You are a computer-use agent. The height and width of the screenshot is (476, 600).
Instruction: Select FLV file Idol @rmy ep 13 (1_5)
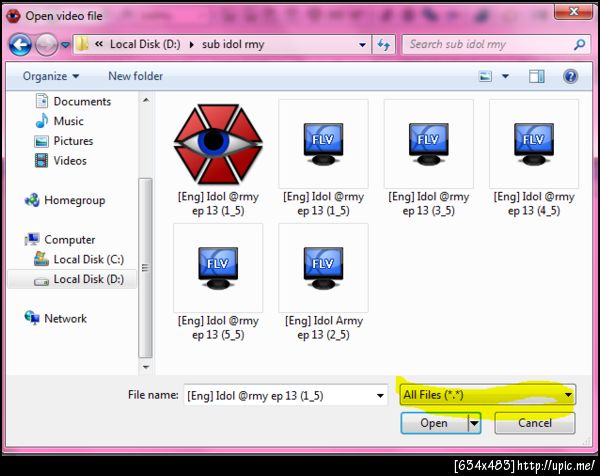coord(323,159)
